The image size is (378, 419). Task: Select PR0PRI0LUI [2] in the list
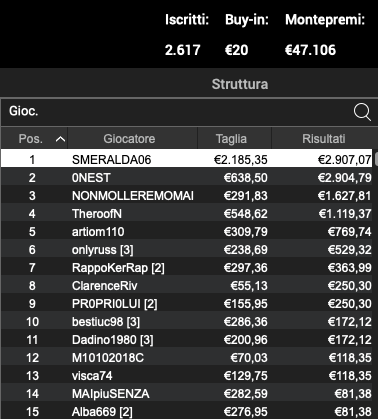coord(187,303)
